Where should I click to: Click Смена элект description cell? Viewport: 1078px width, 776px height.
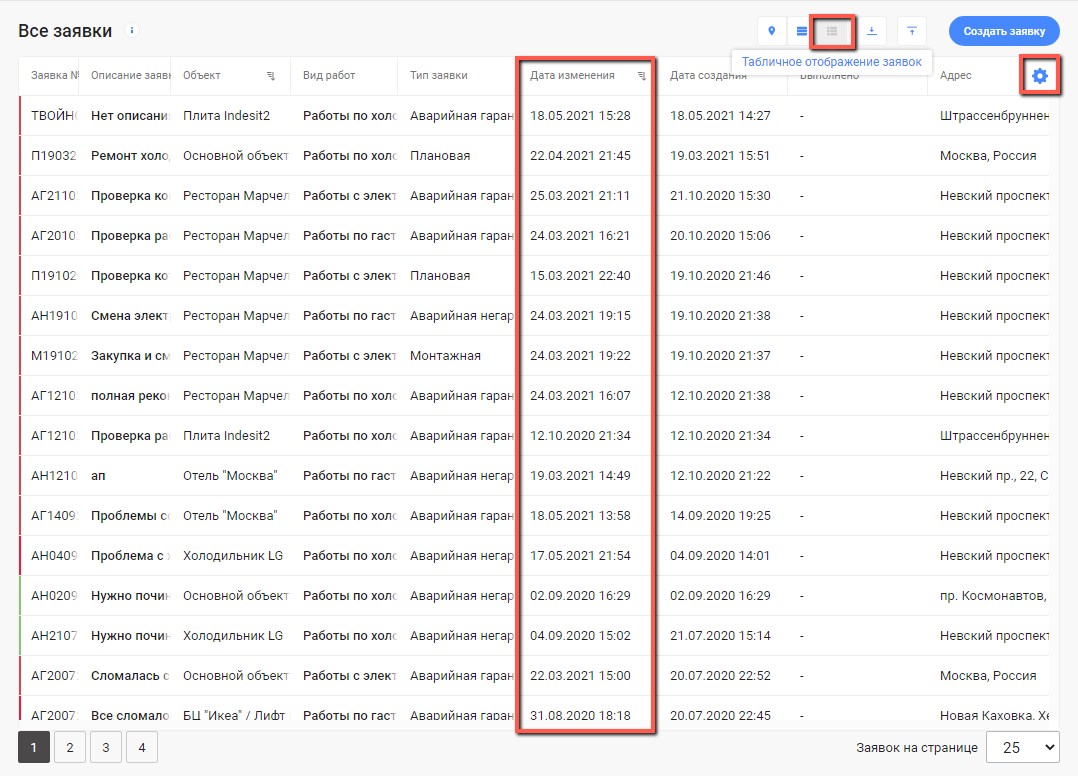[x=130, y=315]
